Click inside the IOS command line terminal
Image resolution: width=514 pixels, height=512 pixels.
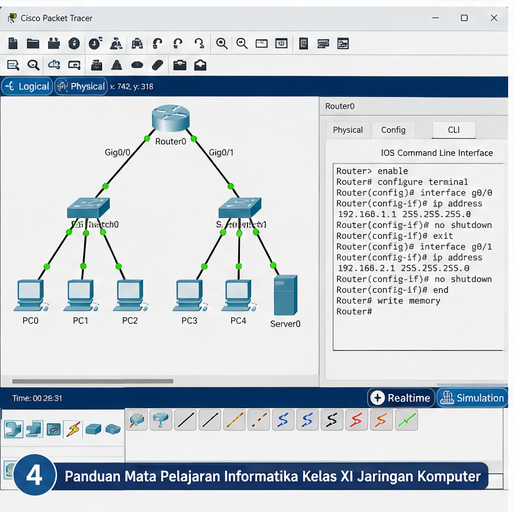pos(419,257)
